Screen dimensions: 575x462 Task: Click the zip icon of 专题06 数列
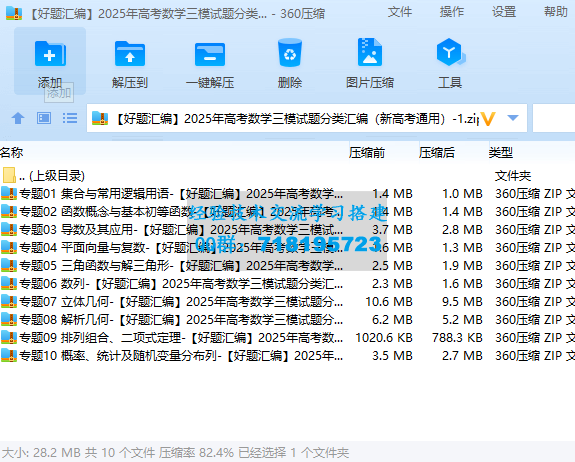click(x=9, y=283)
